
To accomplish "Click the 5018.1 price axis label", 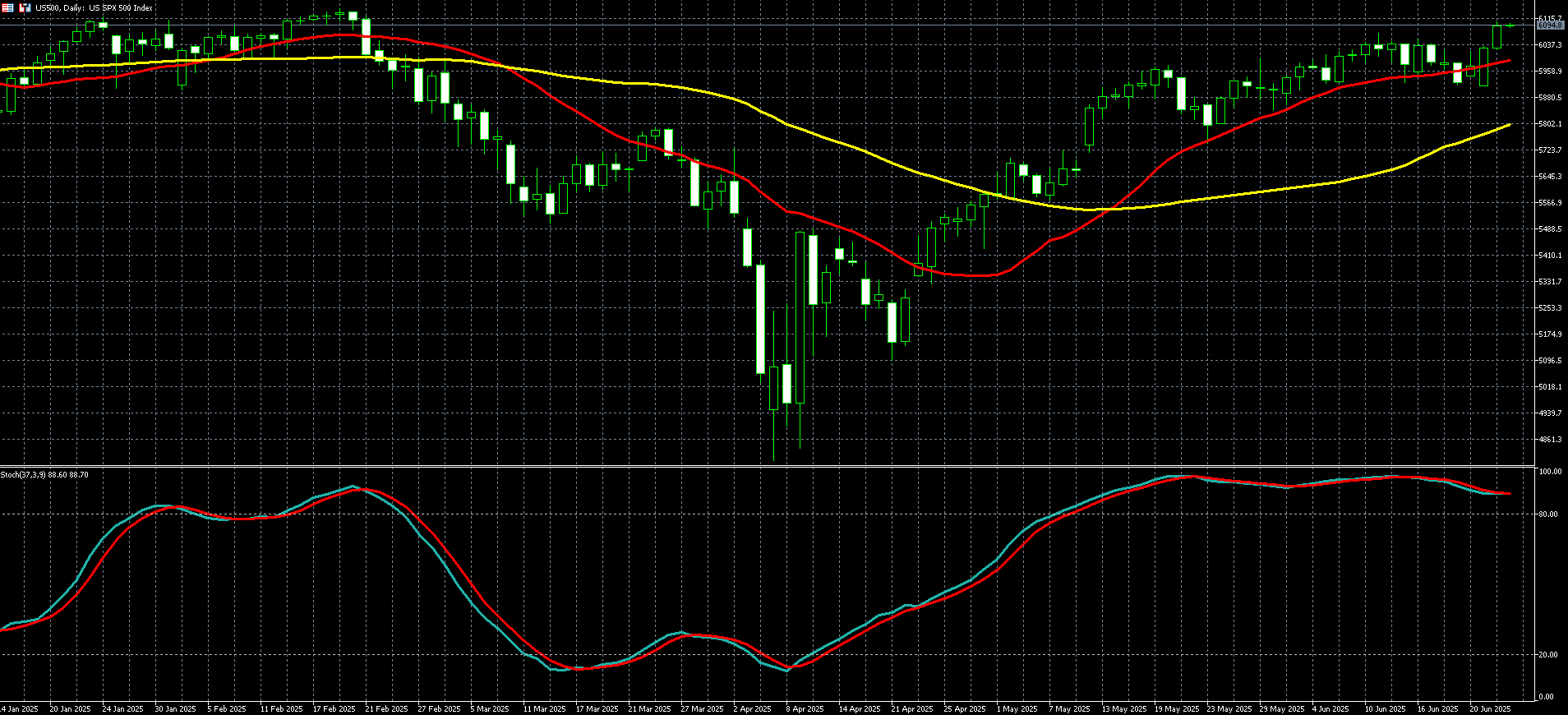I will (x=1550, y=387).
